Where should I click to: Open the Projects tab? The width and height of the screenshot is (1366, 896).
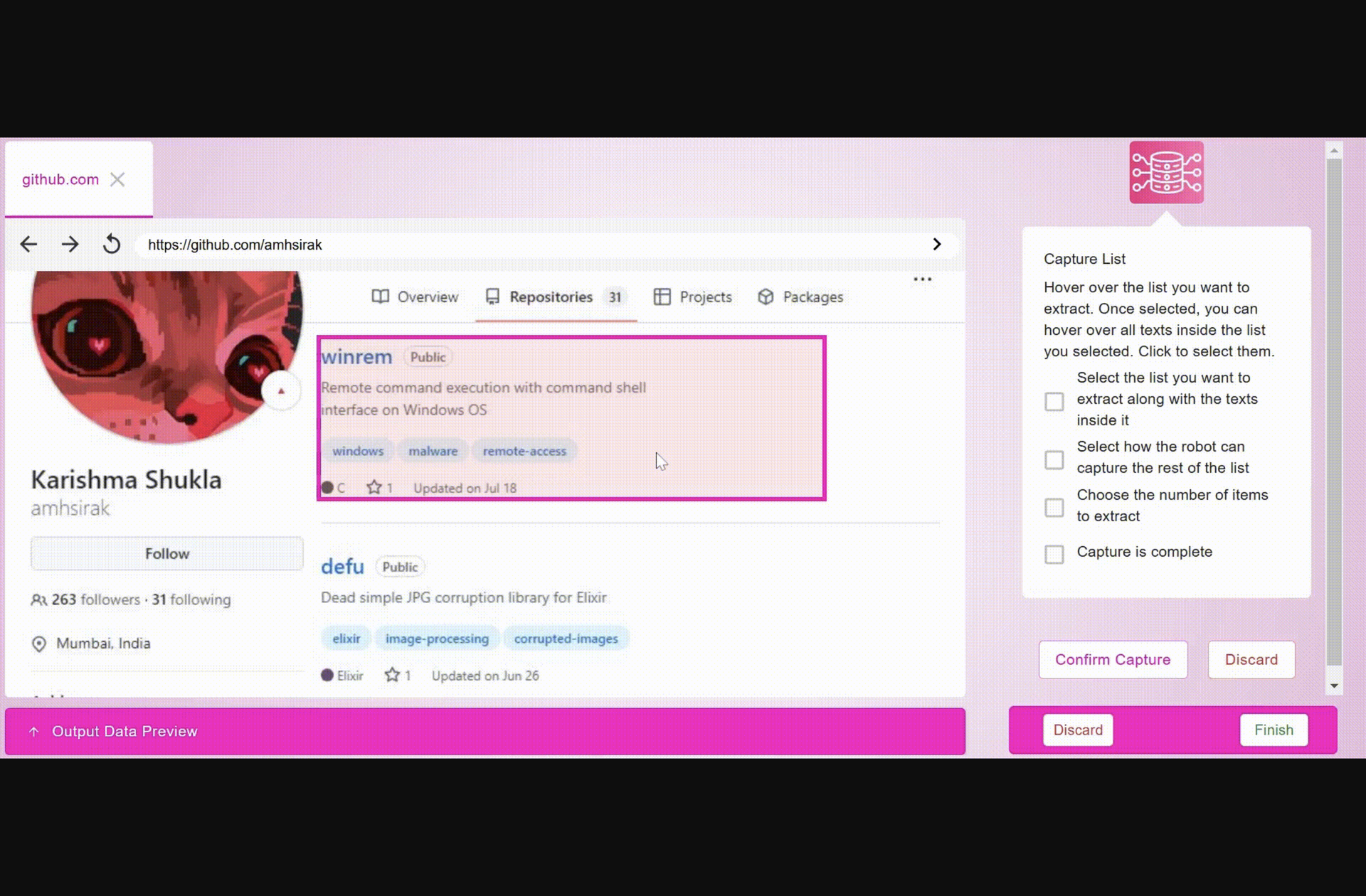click(x=692, y=297)
